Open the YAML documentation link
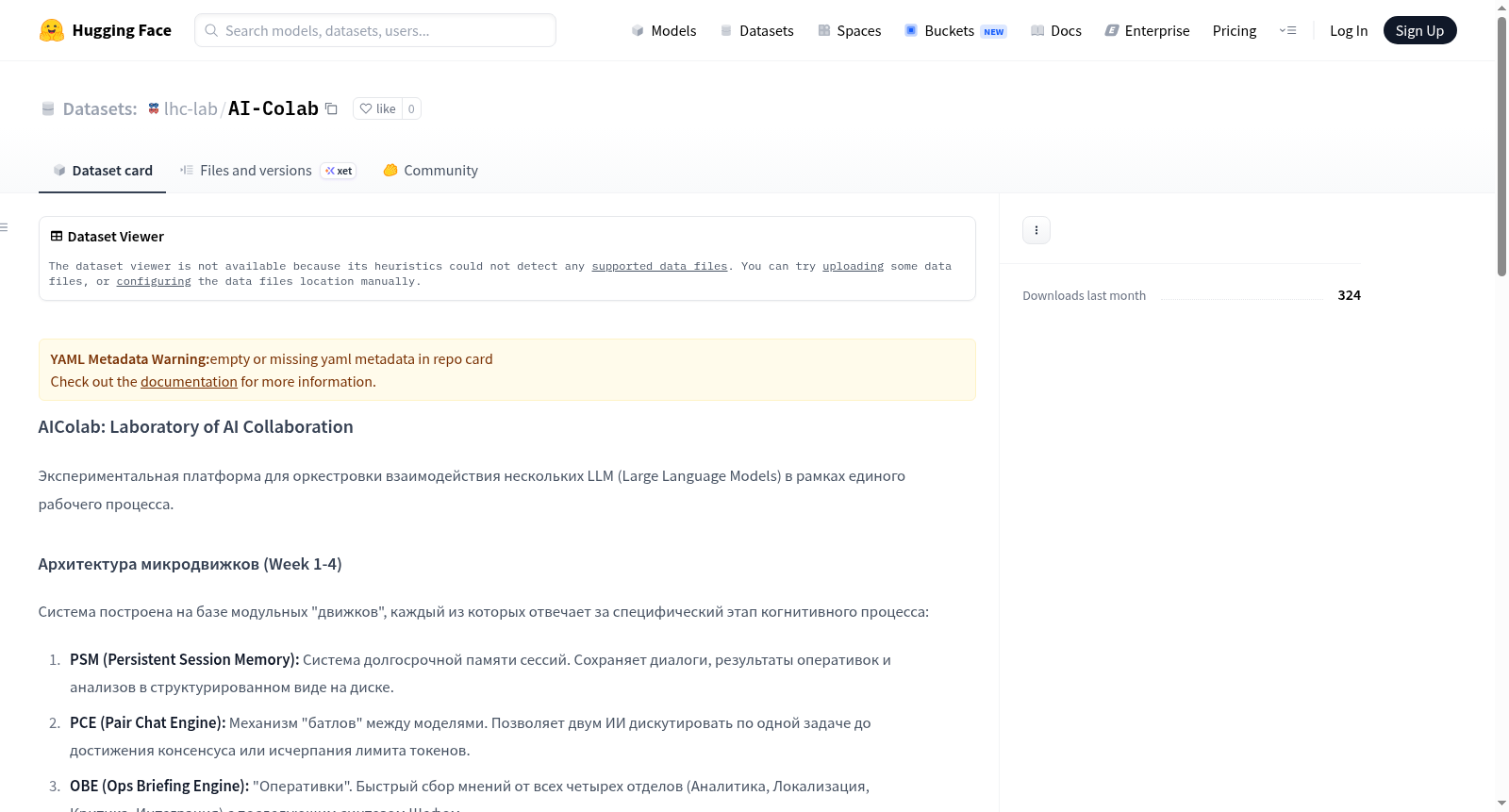Image resolution: width=1509 pixels, height=812 pixels. pyautogui.click(x=189, y=381)
